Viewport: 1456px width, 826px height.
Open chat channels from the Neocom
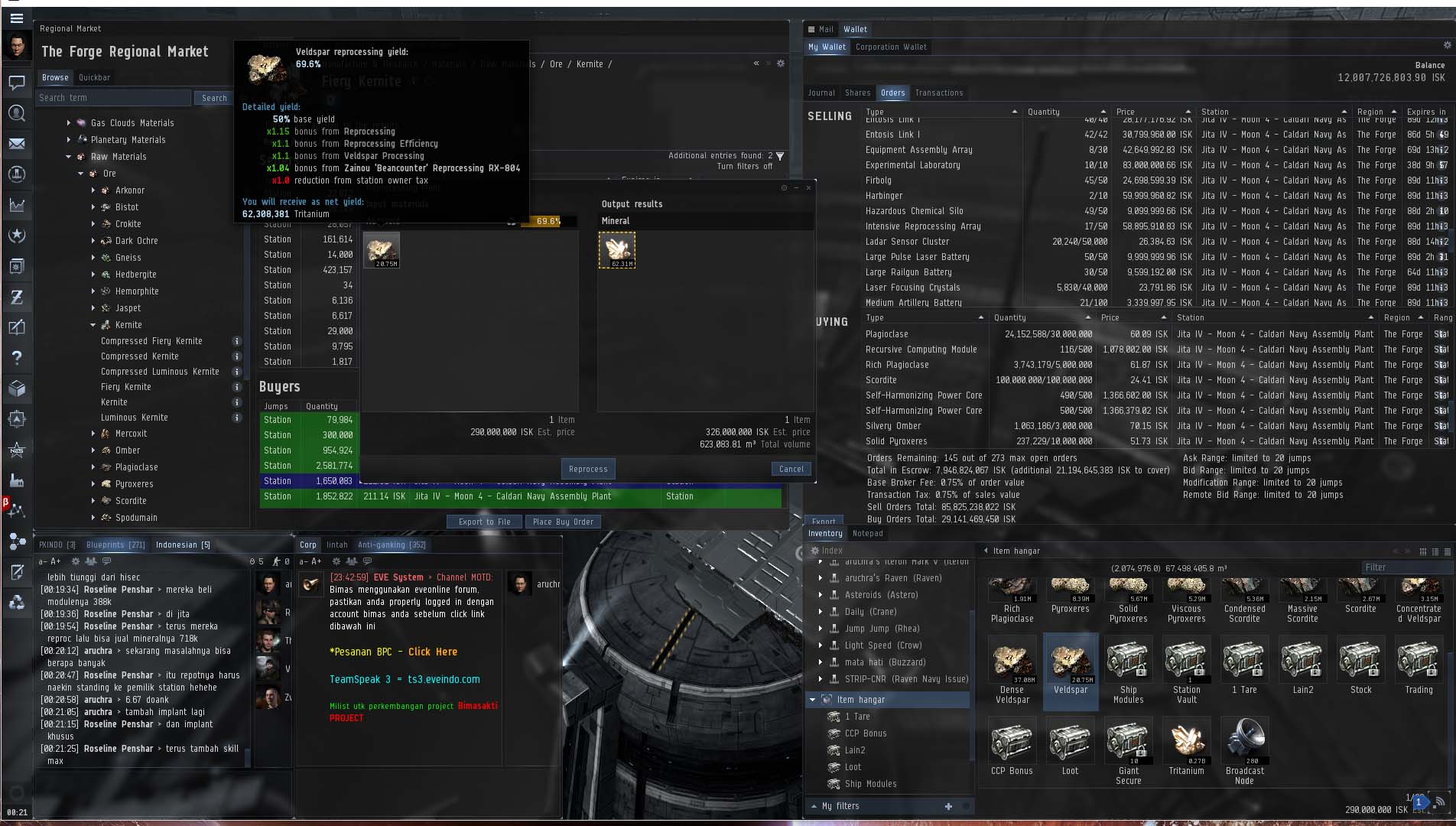16,82
